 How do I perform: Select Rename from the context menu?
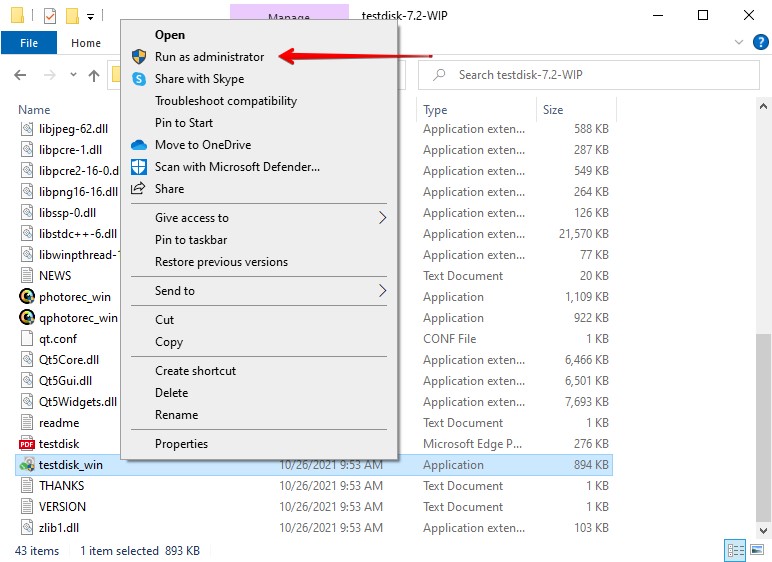click(176, 415)
